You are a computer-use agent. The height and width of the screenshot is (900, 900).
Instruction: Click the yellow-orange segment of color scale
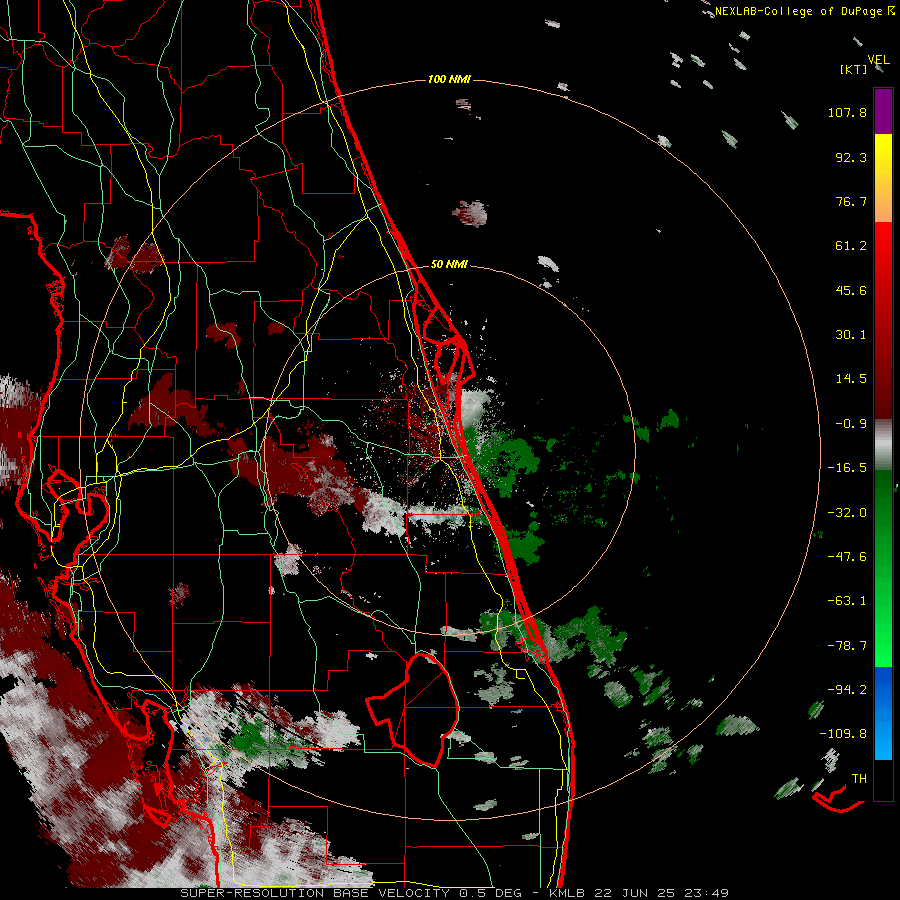click(x=883, y=178)
